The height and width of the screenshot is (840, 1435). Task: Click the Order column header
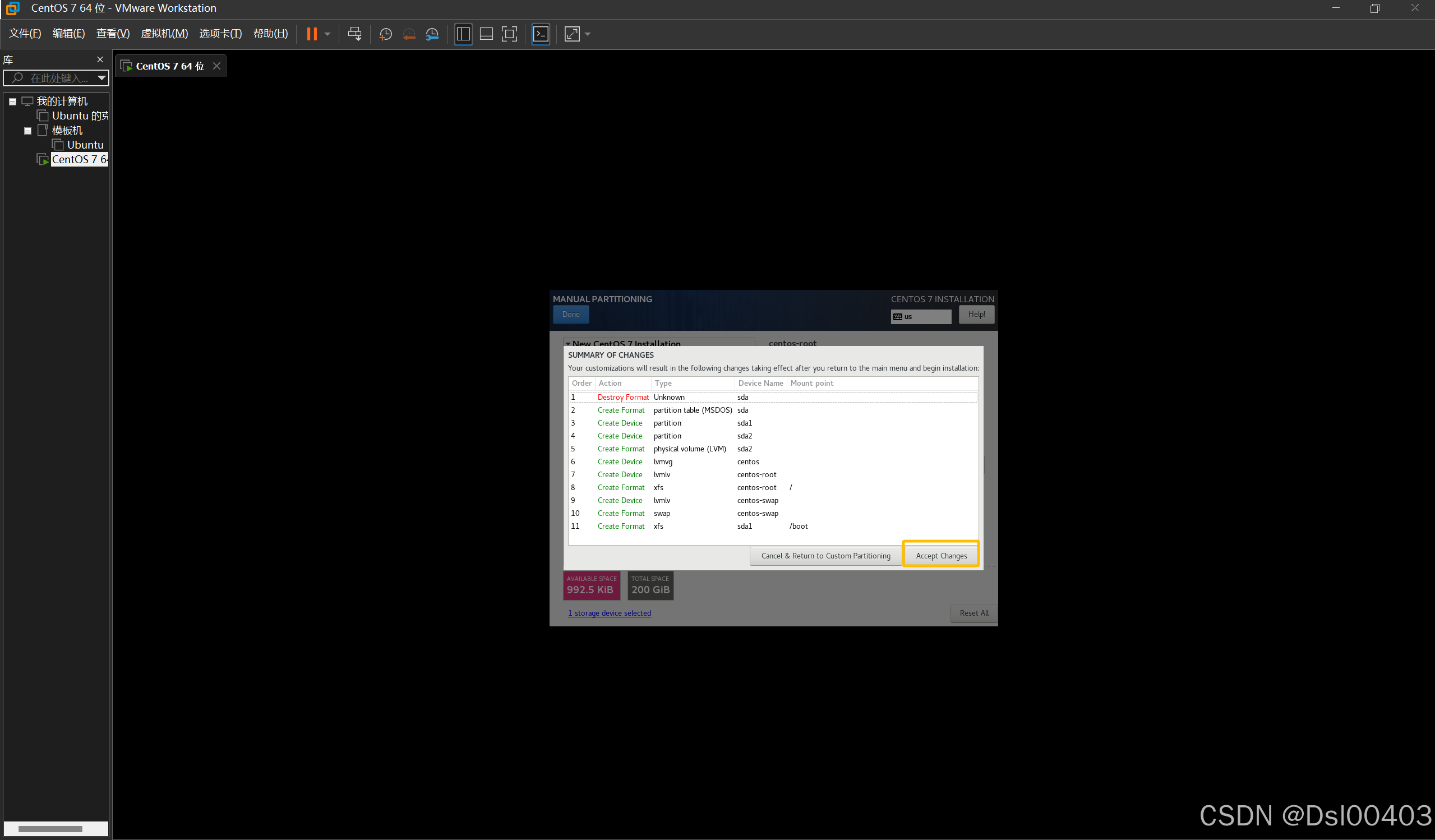pos(582,383)
